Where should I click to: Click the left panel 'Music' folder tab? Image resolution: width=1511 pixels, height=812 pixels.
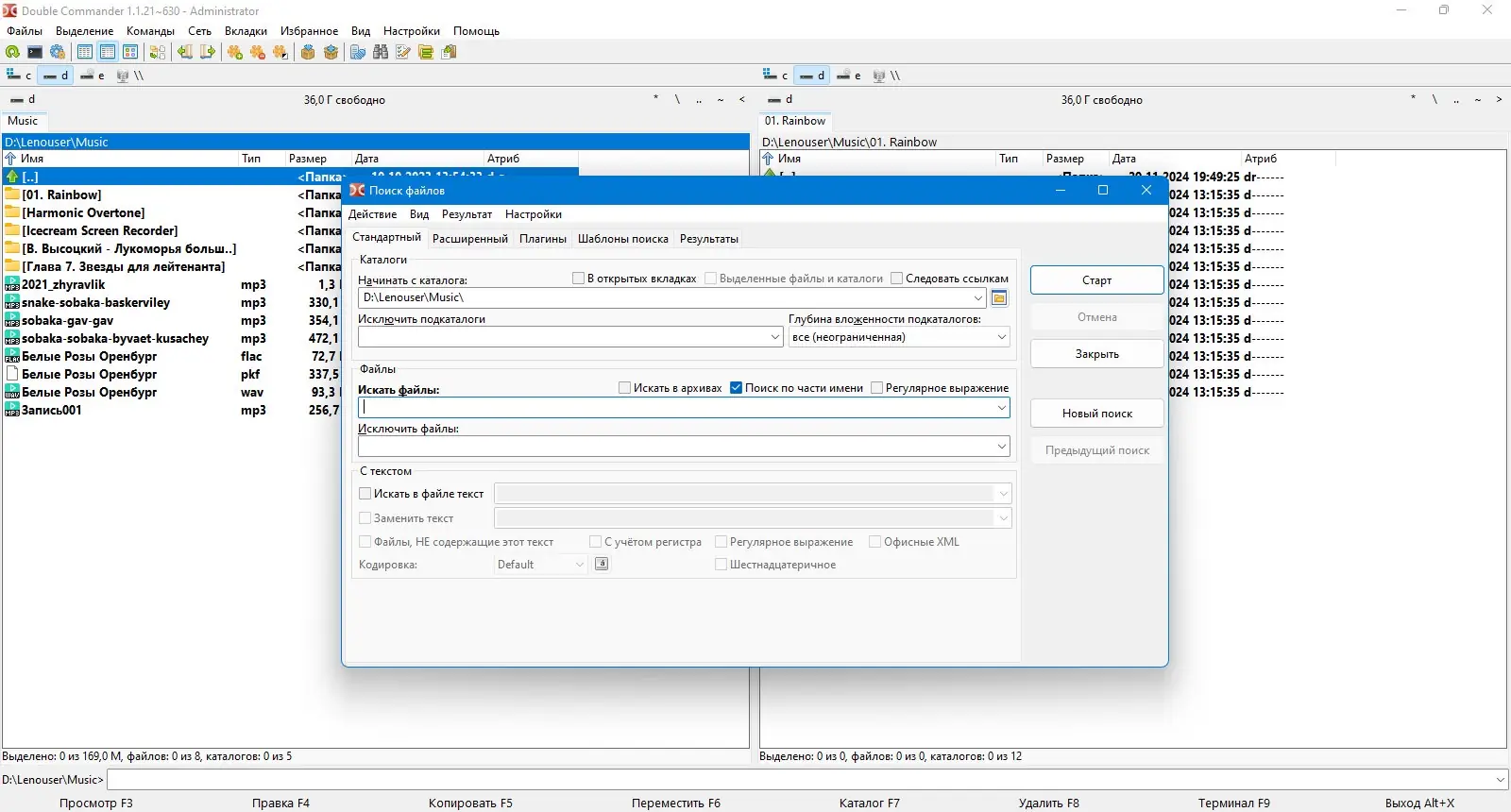23,121
